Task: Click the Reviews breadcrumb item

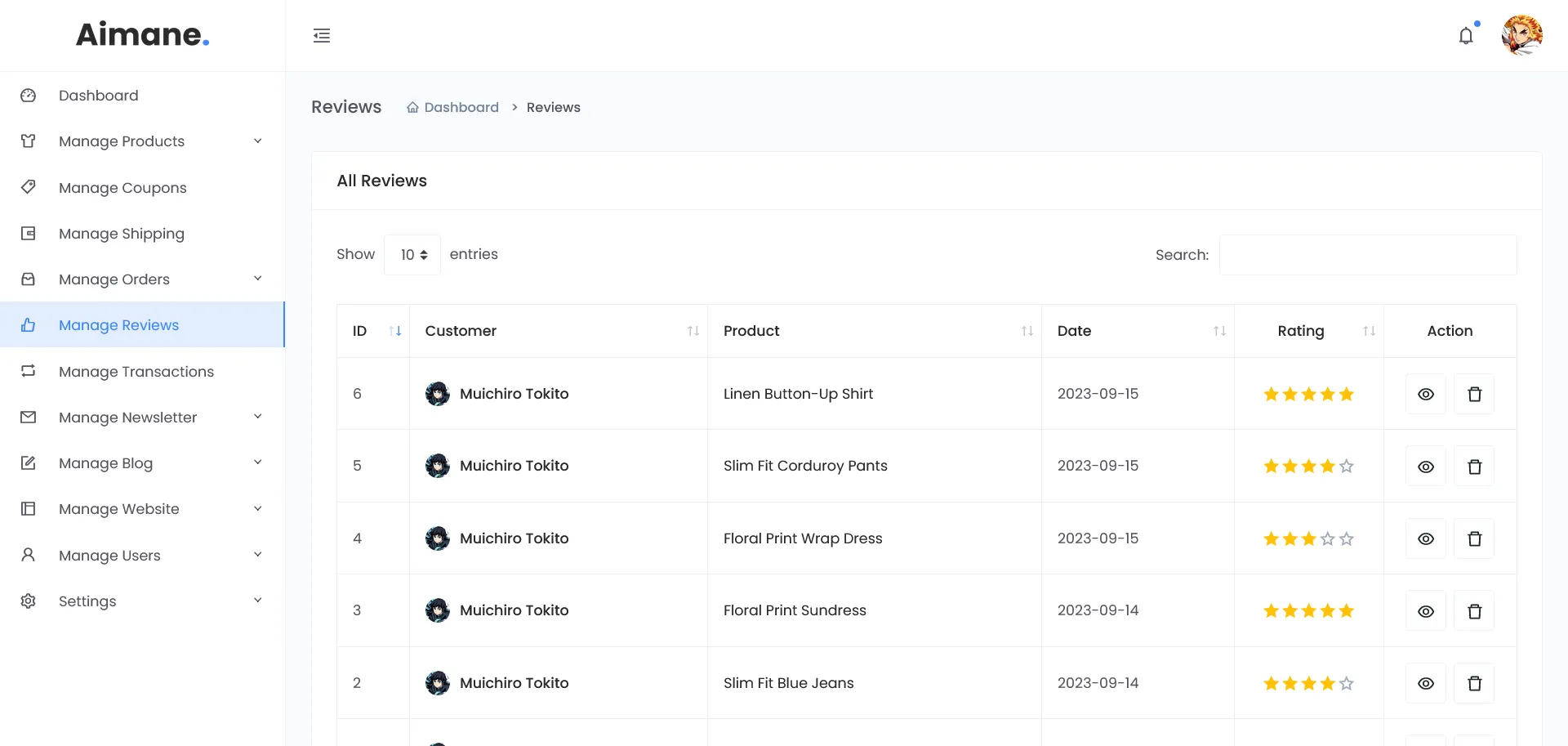Action: tap(554, 107)
